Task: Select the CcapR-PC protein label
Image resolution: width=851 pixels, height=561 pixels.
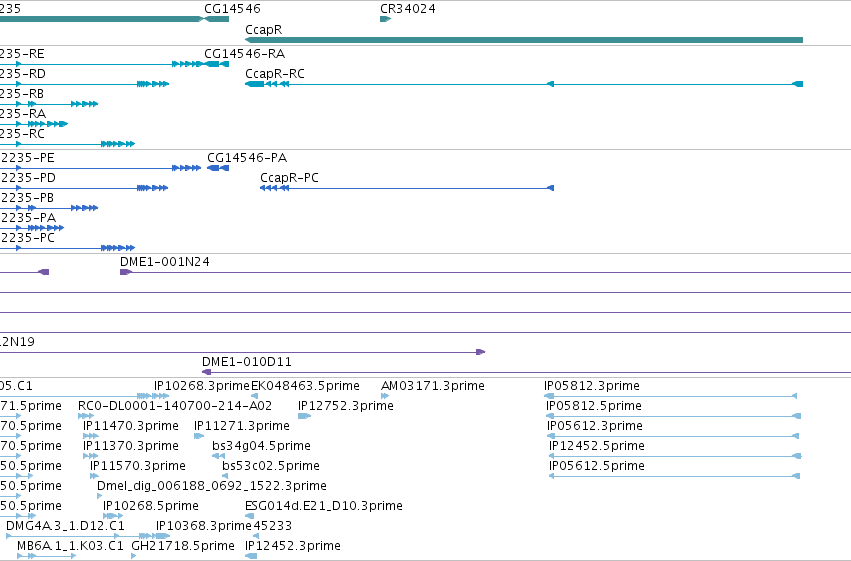Action: point(289,178)
